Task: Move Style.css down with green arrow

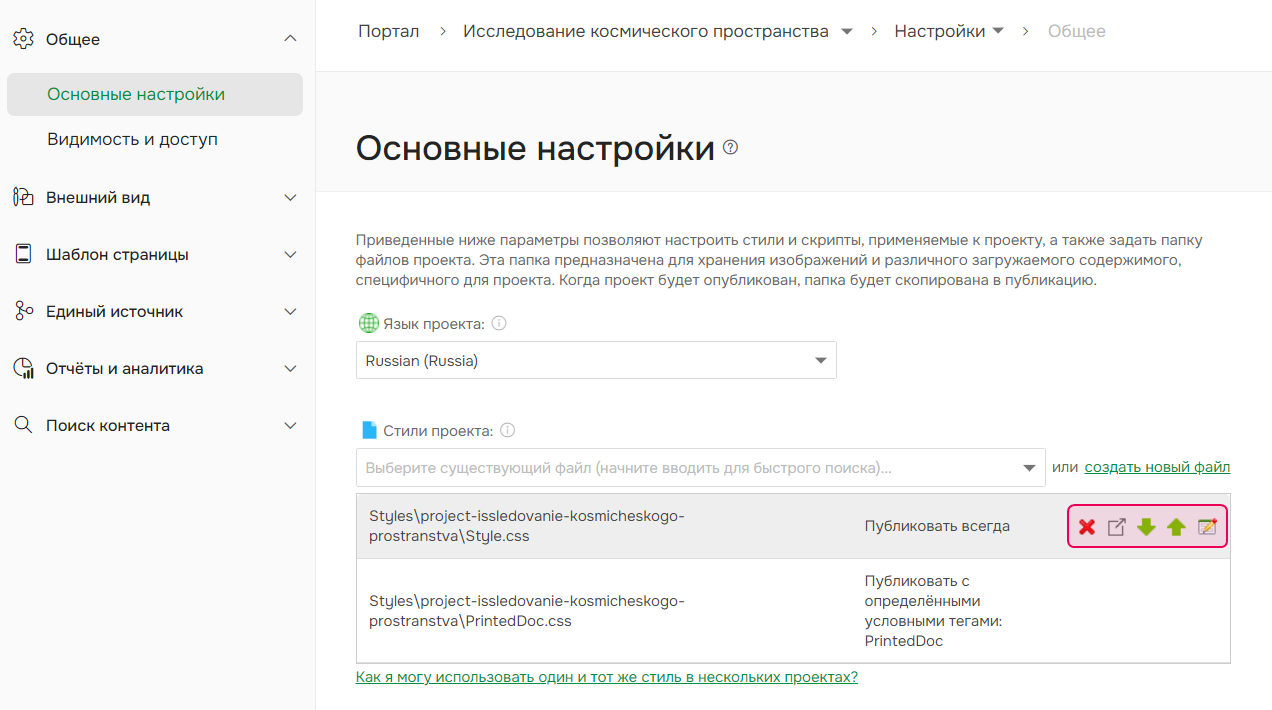Action: click(1146, 527)
